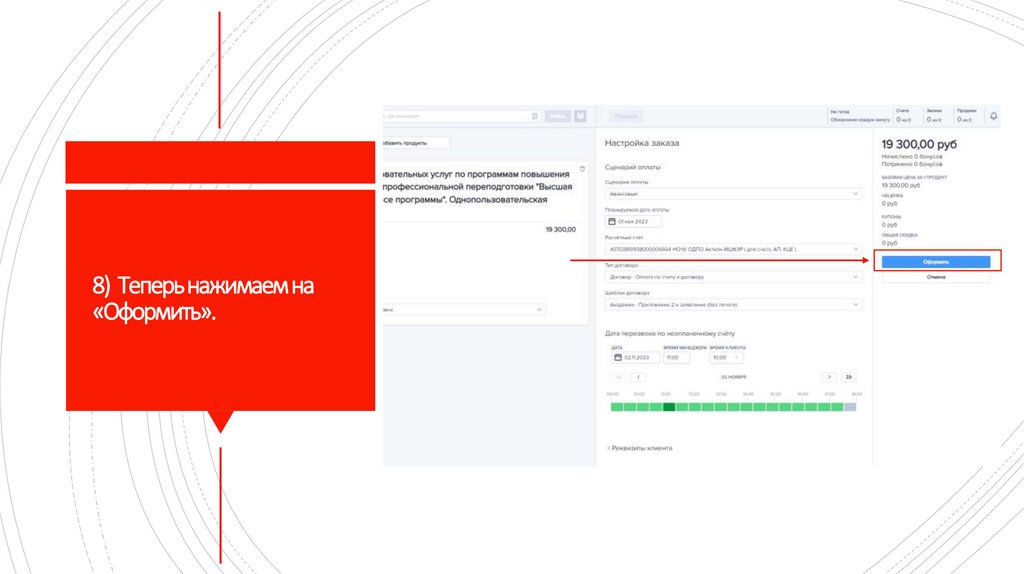Click the calendar icon in callback date field
The height and width of the screenshot is (574, 1024).
click(x=618, y=357)
